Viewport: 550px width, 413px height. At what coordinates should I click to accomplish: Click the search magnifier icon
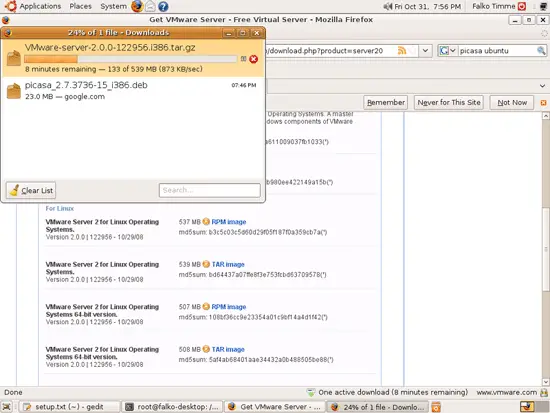pos(541,51)
